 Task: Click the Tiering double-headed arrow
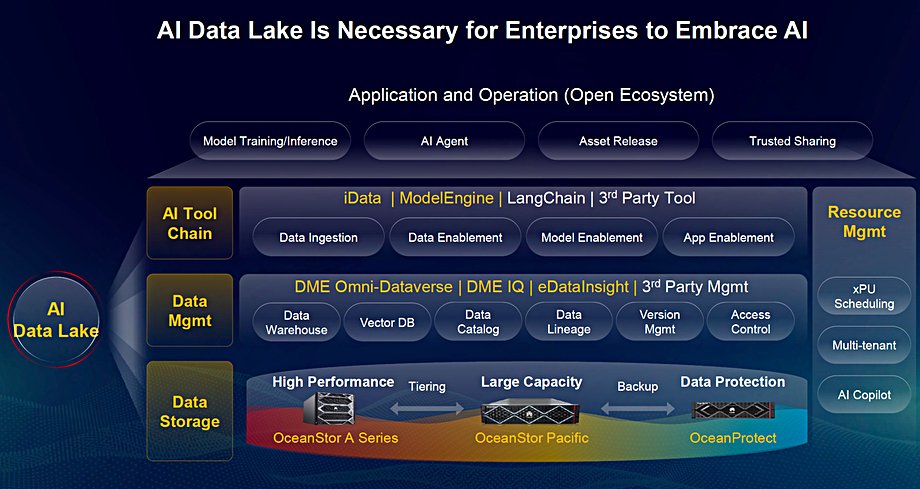pyautogui.click(x=427, y=408)
